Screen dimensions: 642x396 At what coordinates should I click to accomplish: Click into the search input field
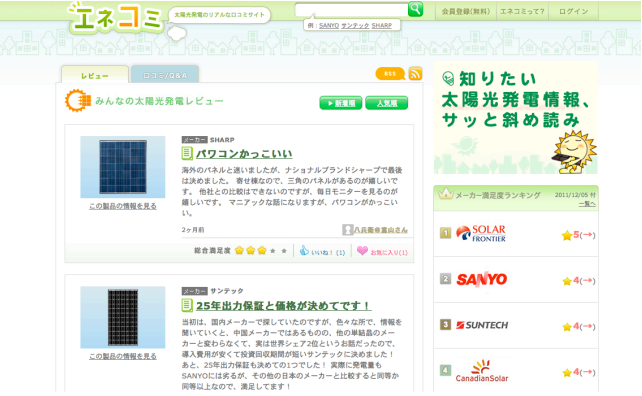tap(351, 9)
